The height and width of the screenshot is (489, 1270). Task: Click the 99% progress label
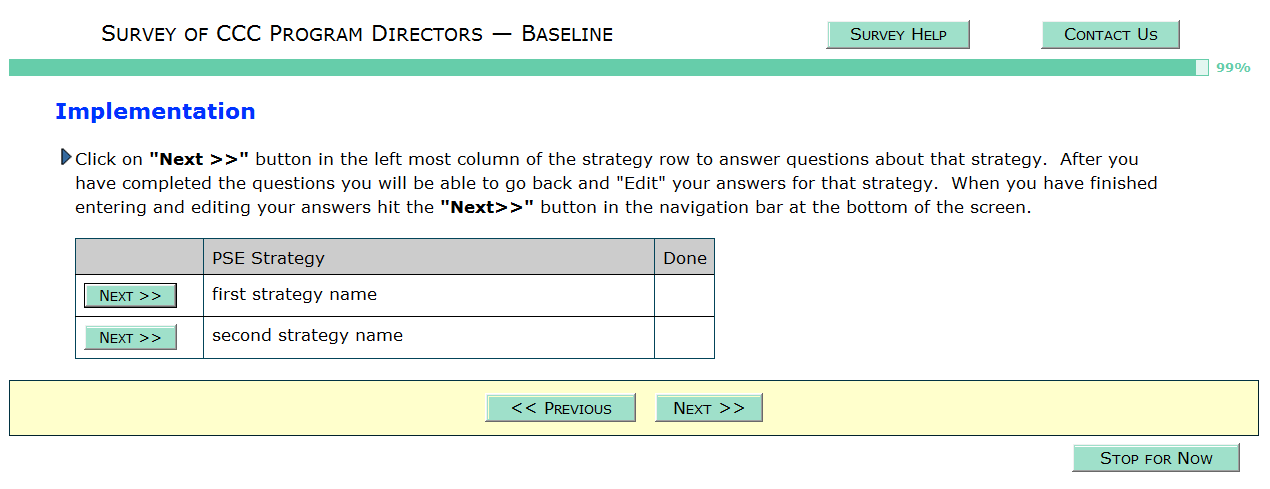[1233, 68]
